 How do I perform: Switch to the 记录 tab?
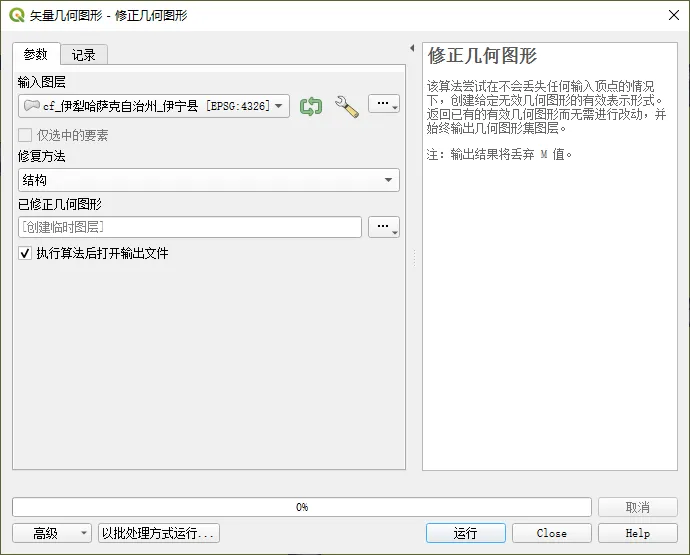(83, 55)
